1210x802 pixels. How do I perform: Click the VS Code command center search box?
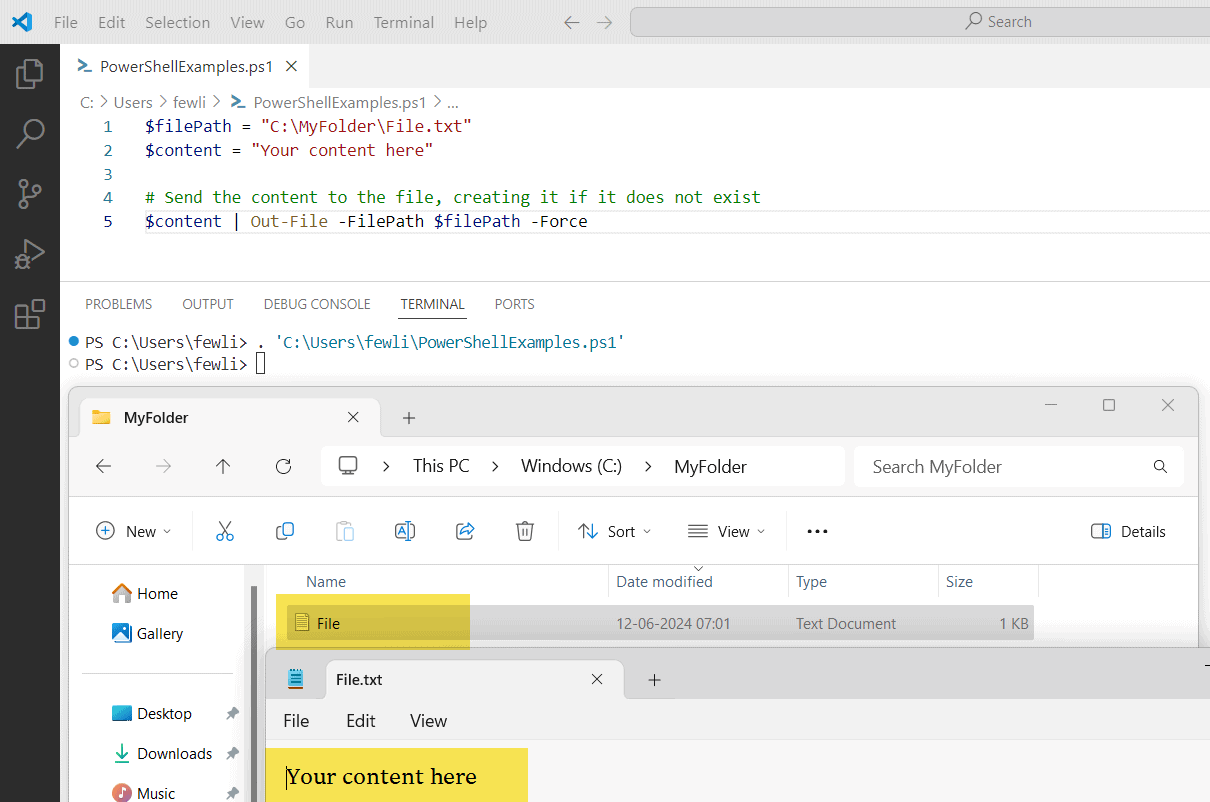click(920, 22)
